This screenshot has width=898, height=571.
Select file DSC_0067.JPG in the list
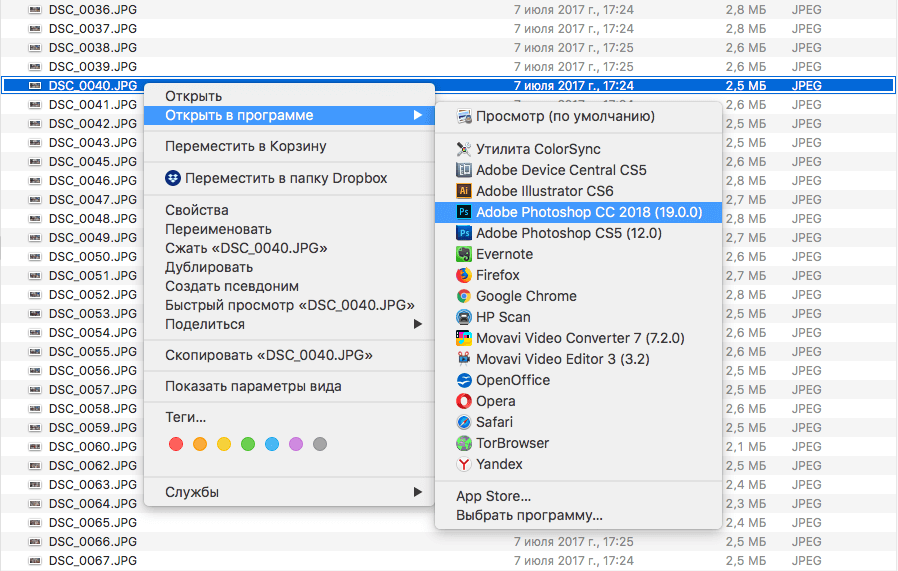tap(93, 560)
